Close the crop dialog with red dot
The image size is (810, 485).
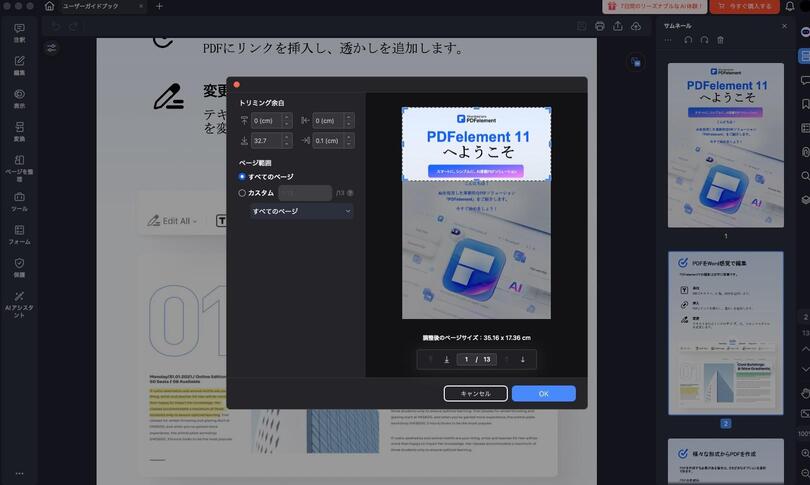click(237, 85)
